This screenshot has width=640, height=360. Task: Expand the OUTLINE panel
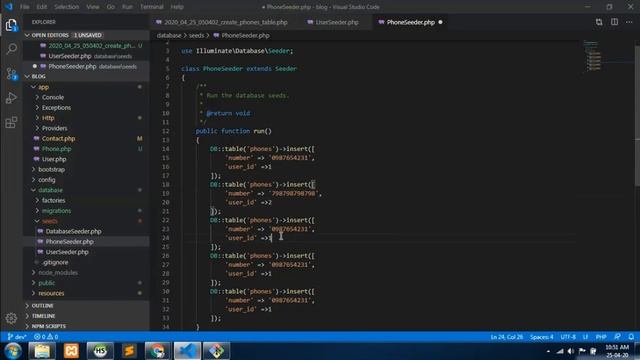coord(86,305)
